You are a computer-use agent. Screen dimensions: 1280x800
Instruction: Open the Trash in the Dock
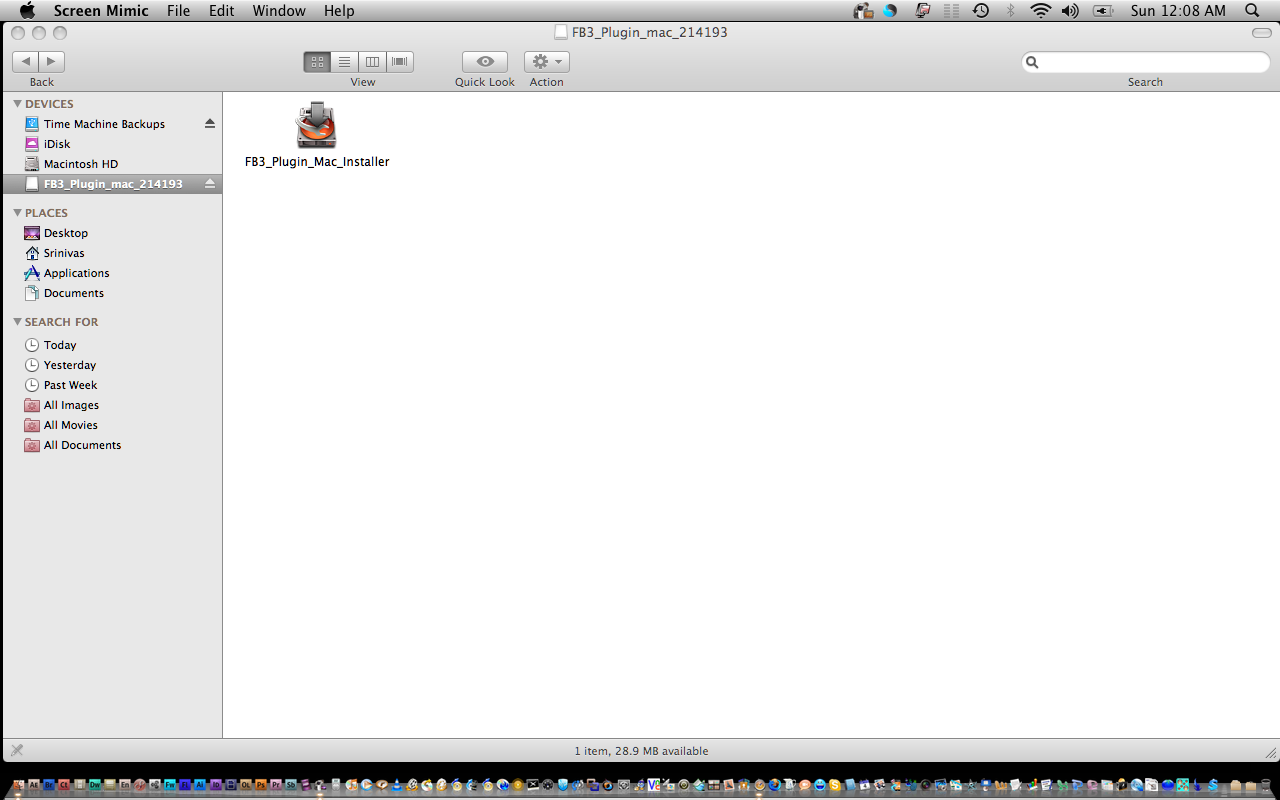(1266, 785)
